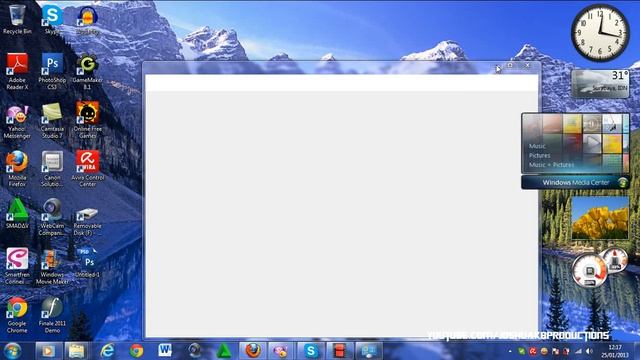Open the Finale 2011 Demo desktop shortcut
This screenshot has width=640, height=360.
(52, 315)
